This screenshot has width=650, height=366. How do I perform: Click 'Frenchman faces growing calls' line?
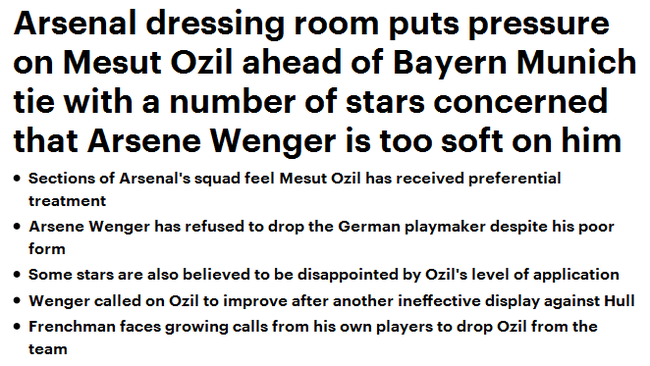[x=313, y=338]
